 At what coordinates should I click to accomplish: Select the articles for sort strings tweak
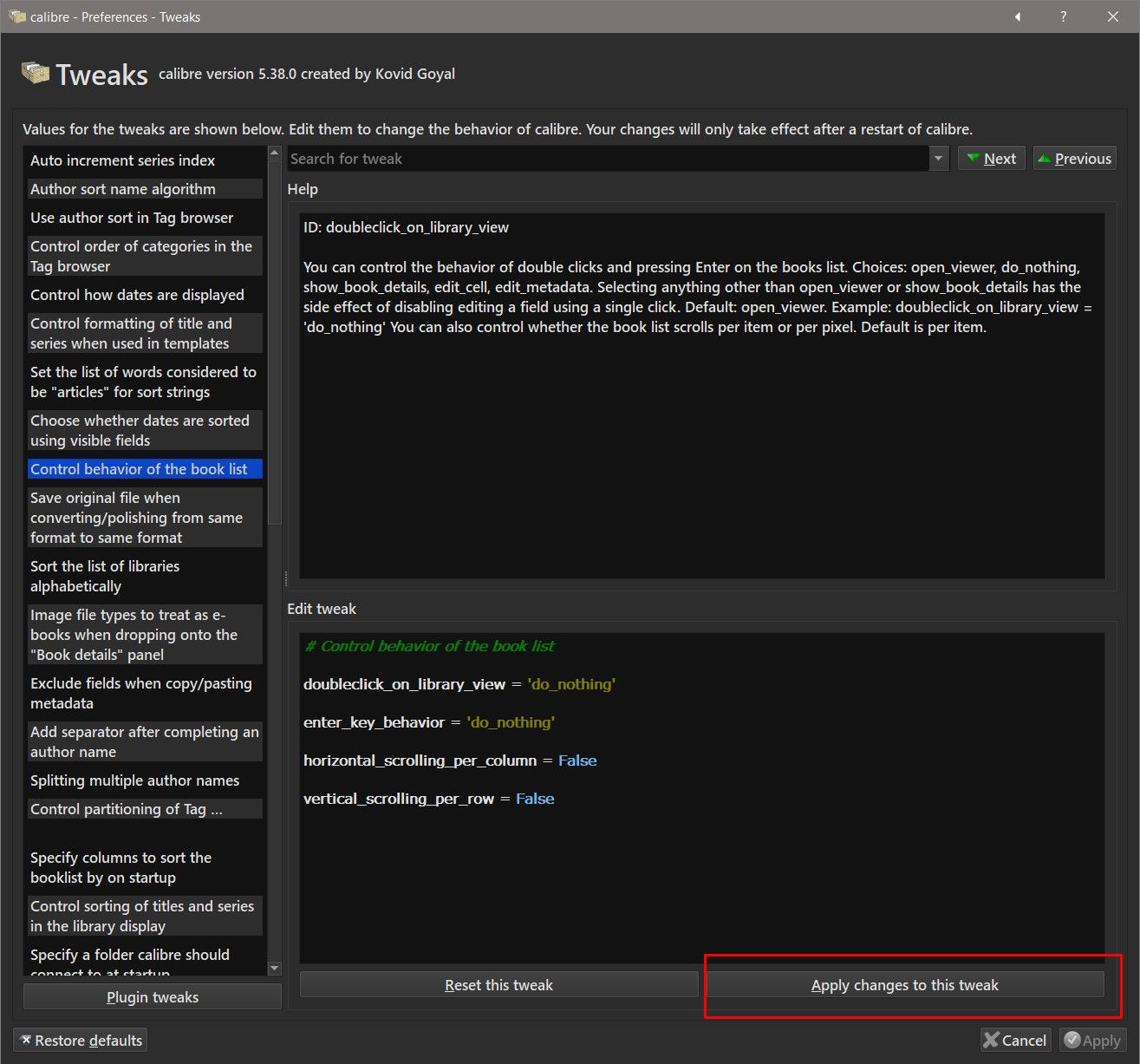[x=145, y=382]
